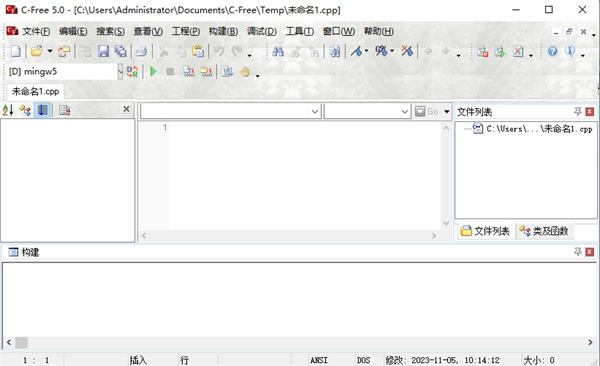Open the 工具(T) menu
The height and width of the screenshot is (366, 600).
300,31
